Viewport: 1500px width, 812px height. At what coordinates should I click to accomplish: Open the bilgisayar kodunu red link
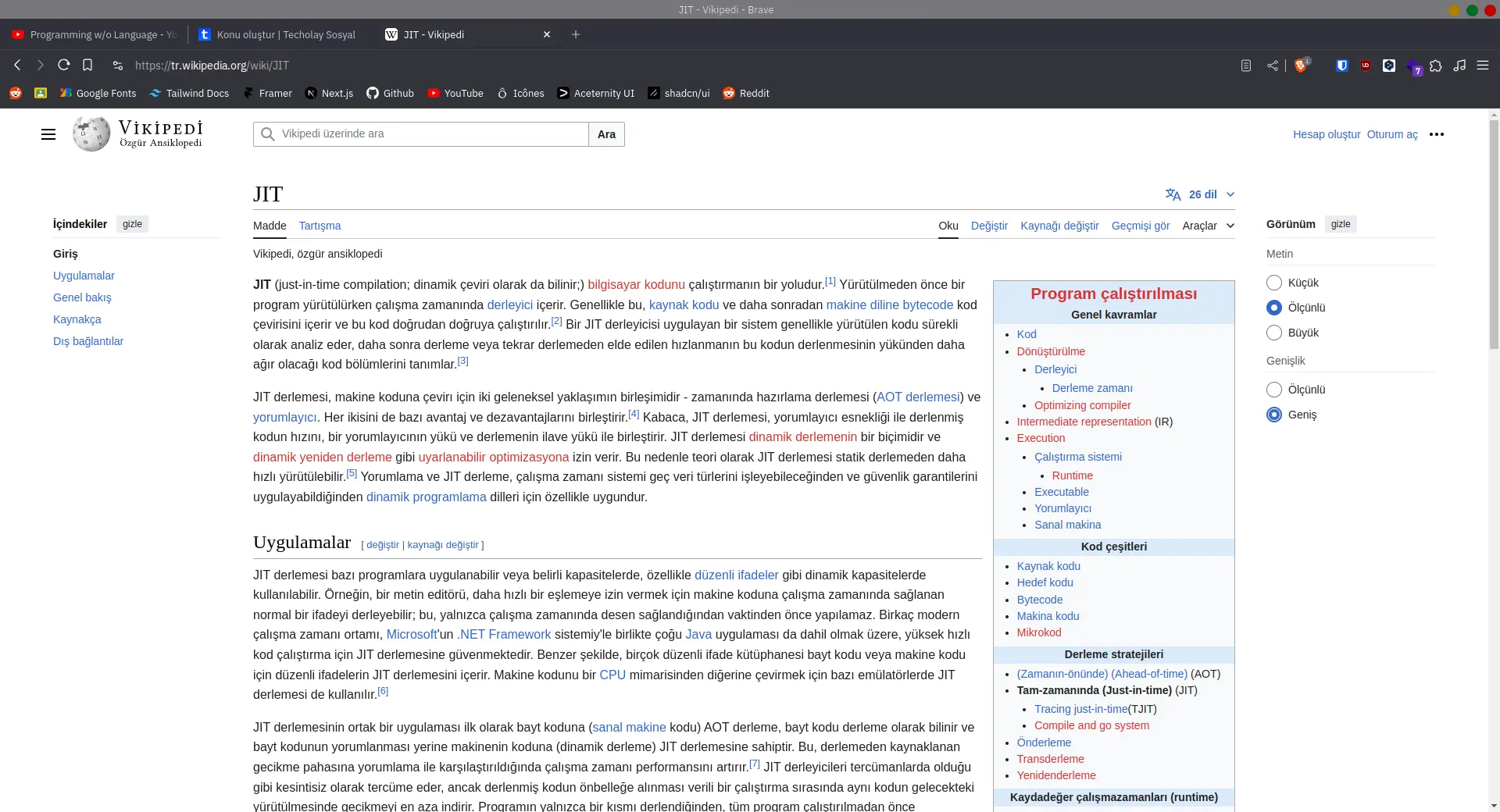click(636, 285)
